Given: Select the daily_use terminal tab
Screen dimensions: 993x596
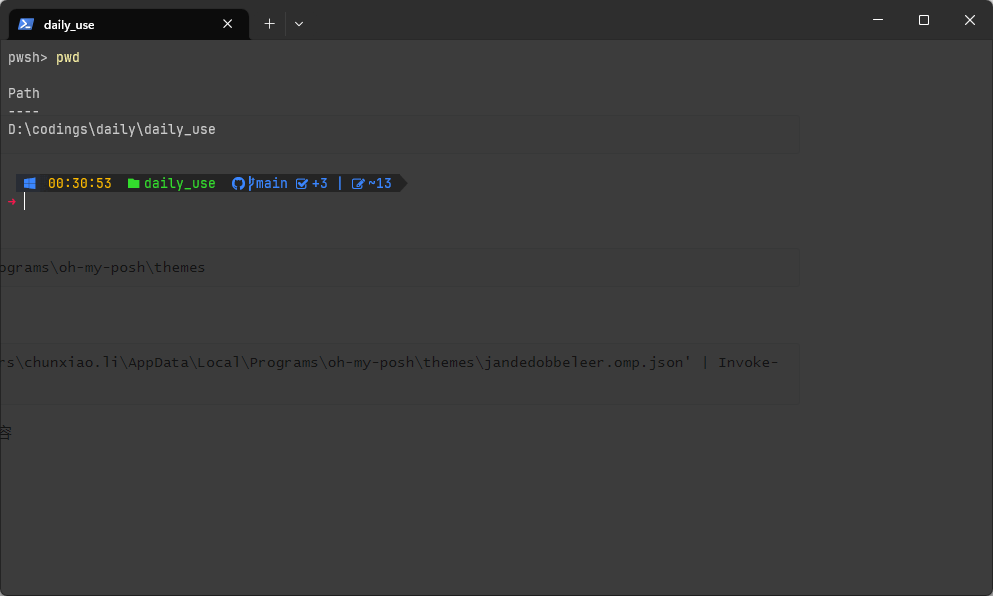Looking at the screenshot, I should coord(129,24).
